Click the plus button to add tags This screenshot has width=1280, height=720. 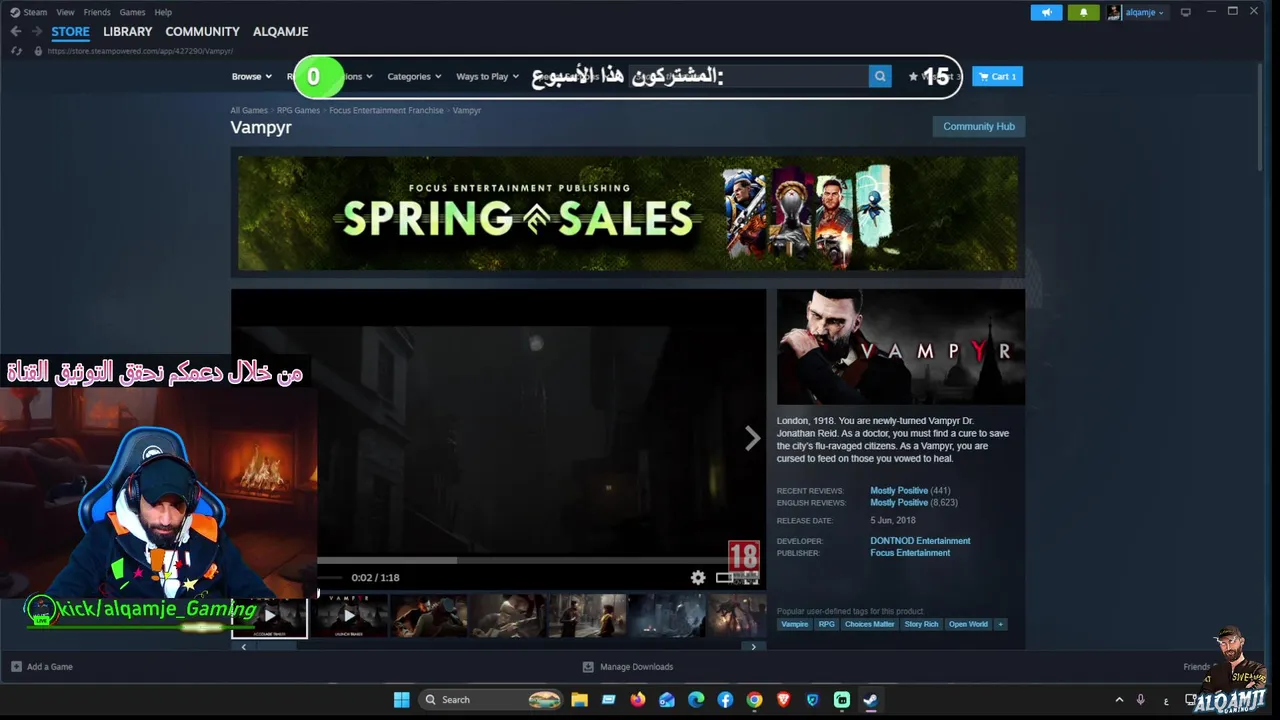coord(1000,624)
